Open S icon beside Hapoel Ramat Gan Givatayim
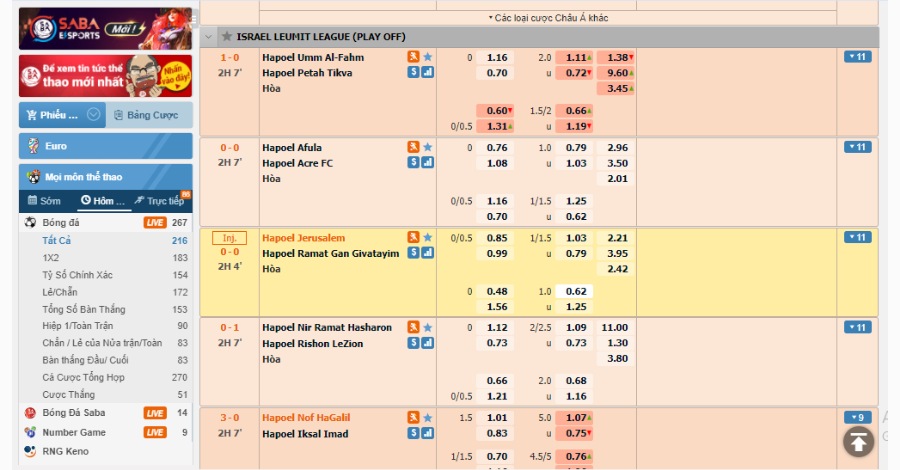Image resolution: width=900 pixels, height=470 pixels. [x=413, y=253]
